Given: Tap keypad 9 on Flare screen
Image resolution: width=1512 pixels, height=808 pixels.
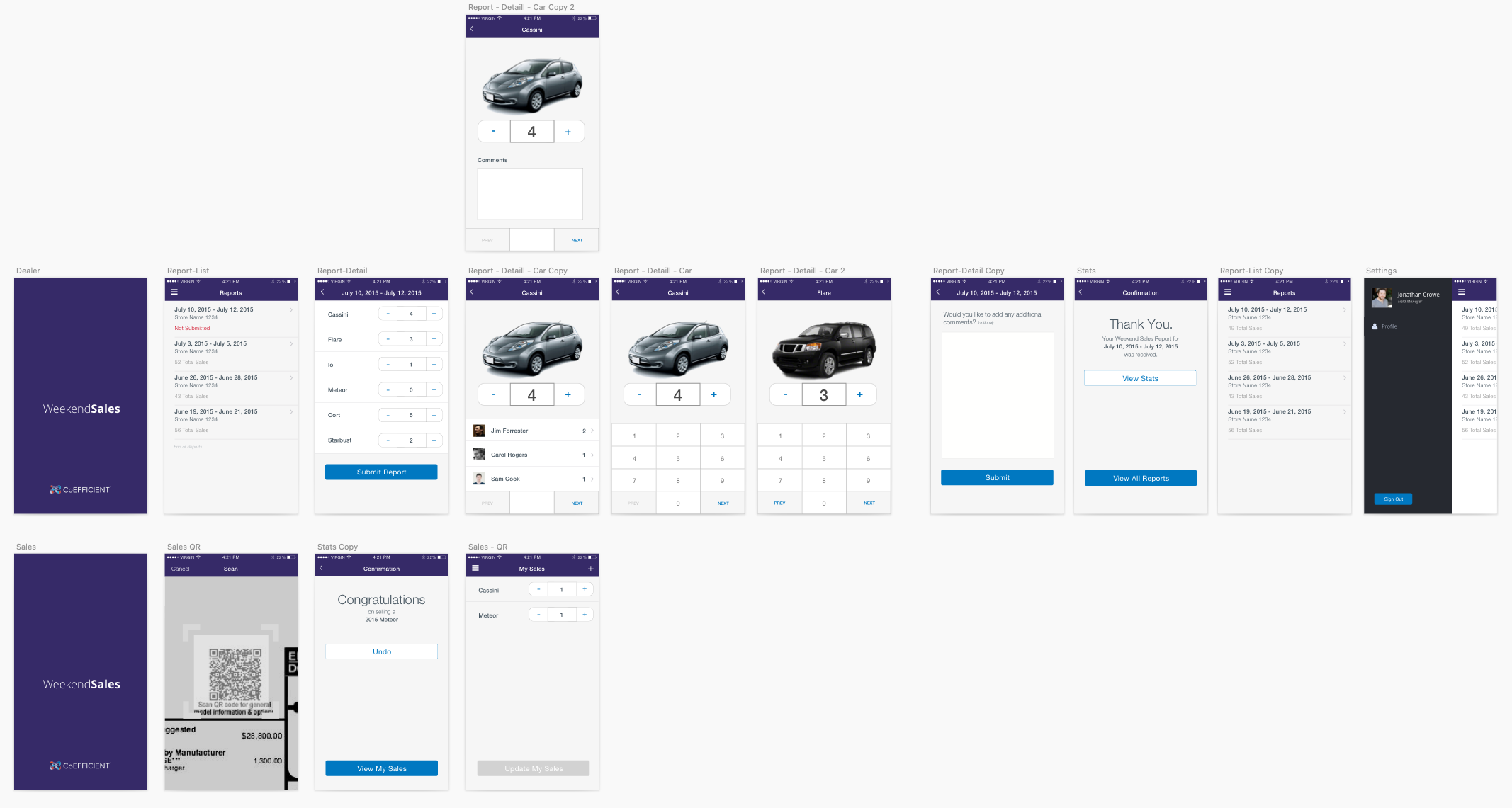Looking at the screenshot, I should click(x=869, y=481).
